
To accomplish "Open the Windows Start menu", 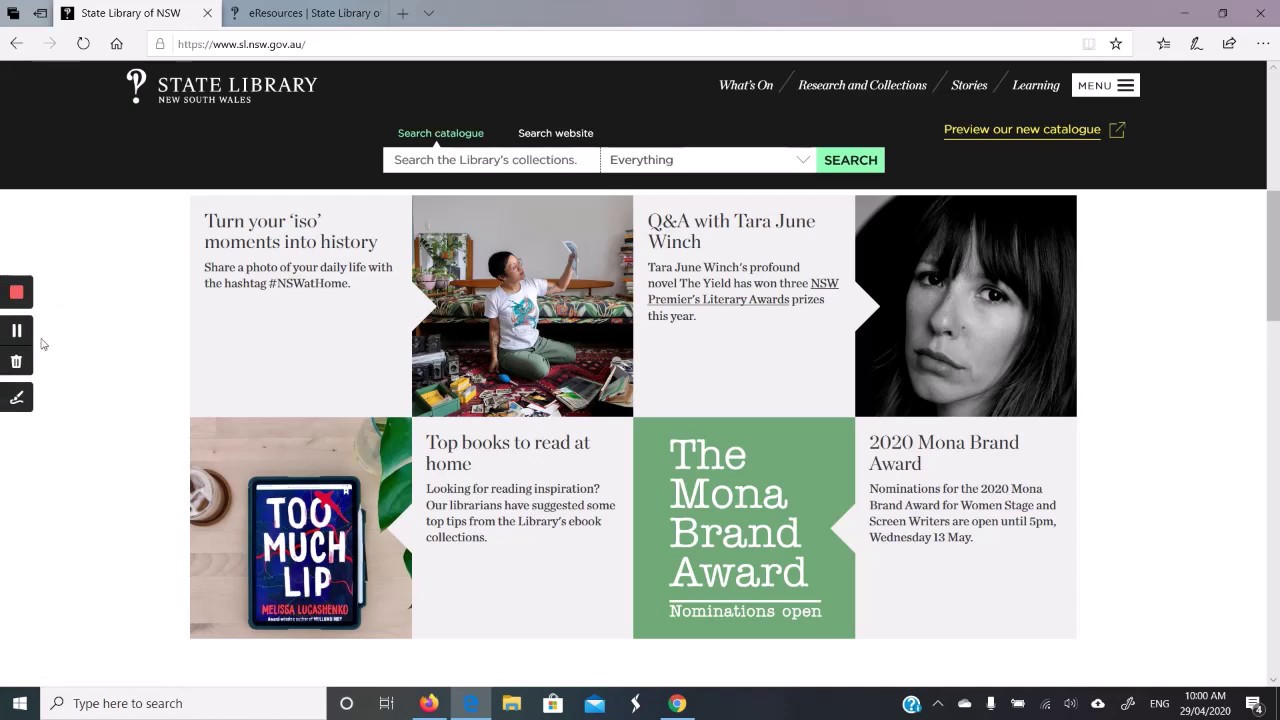I will pyautogui.click(x=20, y=703).
